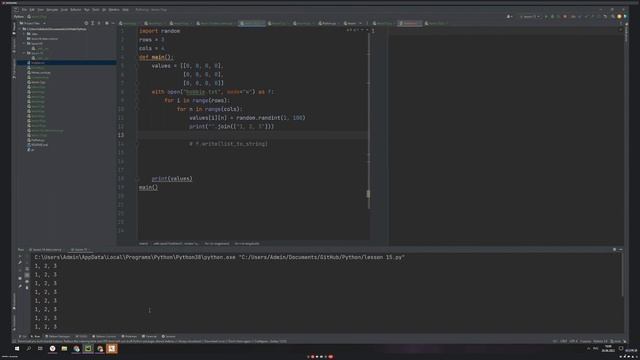Click Down the Stack Trace arrow in Run panel

27,262
